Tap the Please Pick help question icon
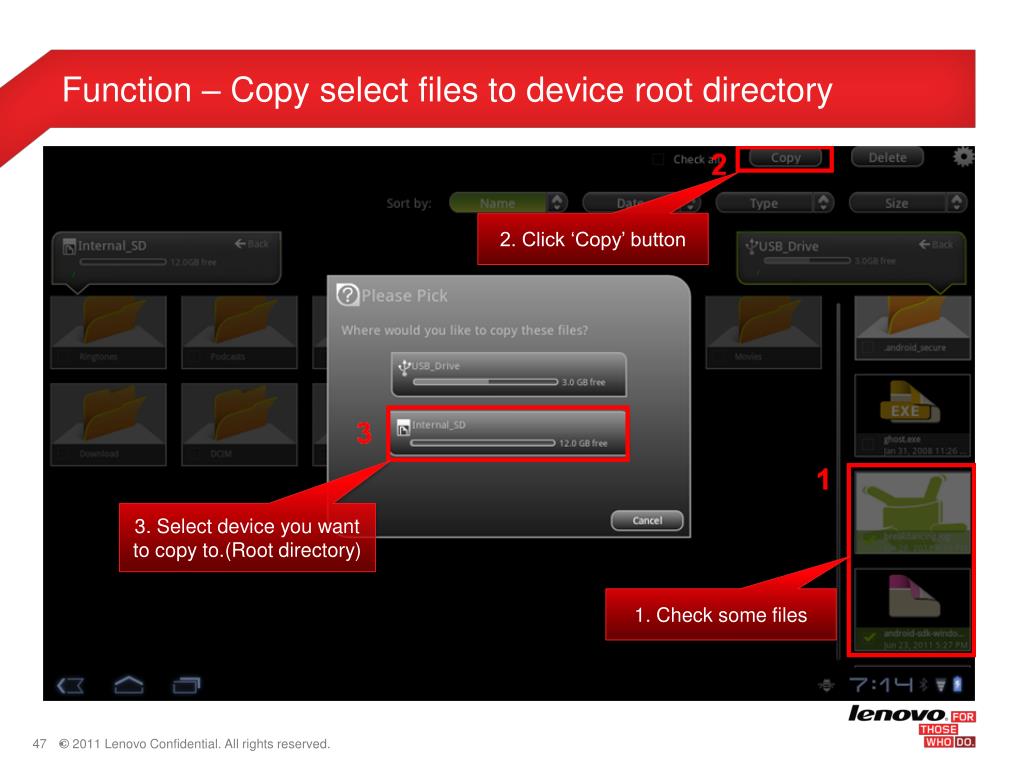This screenshot has width=1024, height=768. point(347,295)
